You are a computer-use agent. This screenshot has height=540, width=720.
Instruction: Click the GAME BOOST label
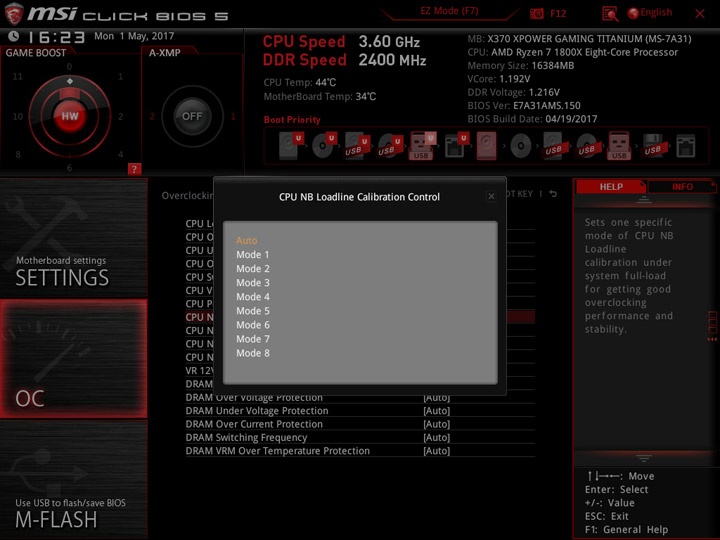coord(36,53)
